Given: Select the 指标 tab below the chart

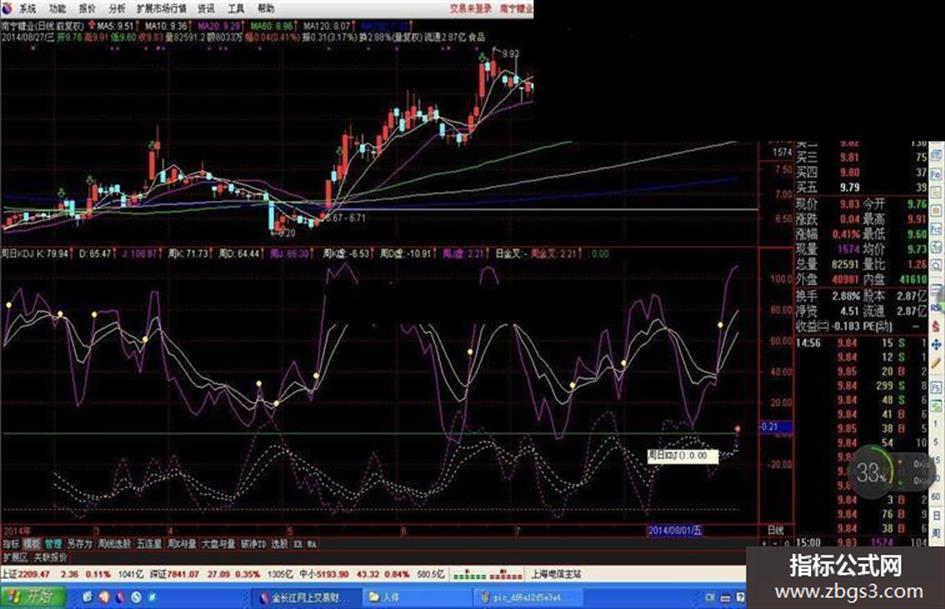Looking at the screenshot, I should click(x=11, y=544).
